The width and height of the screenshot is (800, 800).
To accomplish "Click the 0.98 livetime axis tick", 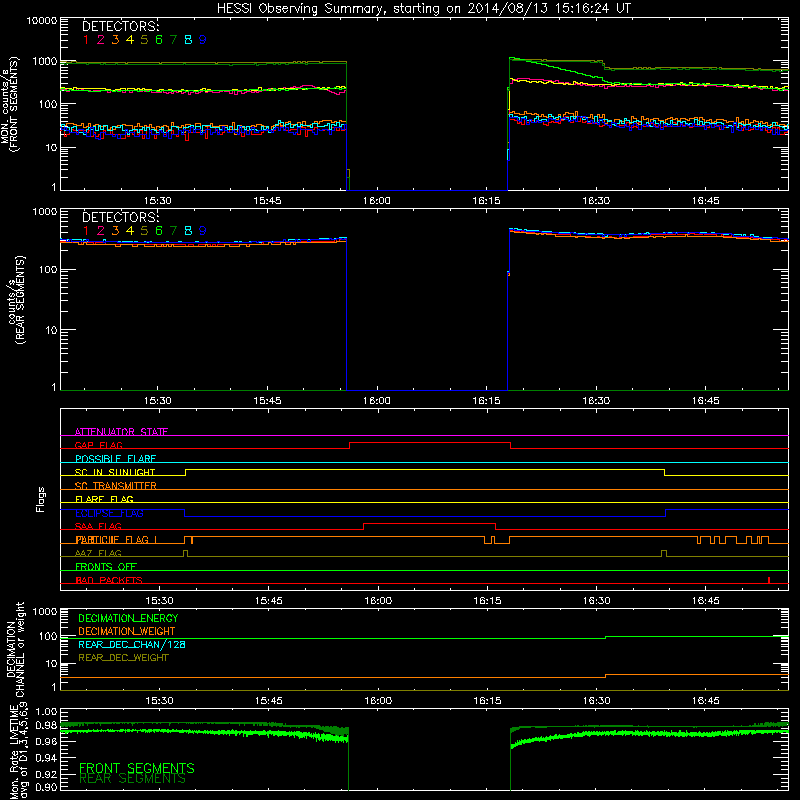I will 46,726.
